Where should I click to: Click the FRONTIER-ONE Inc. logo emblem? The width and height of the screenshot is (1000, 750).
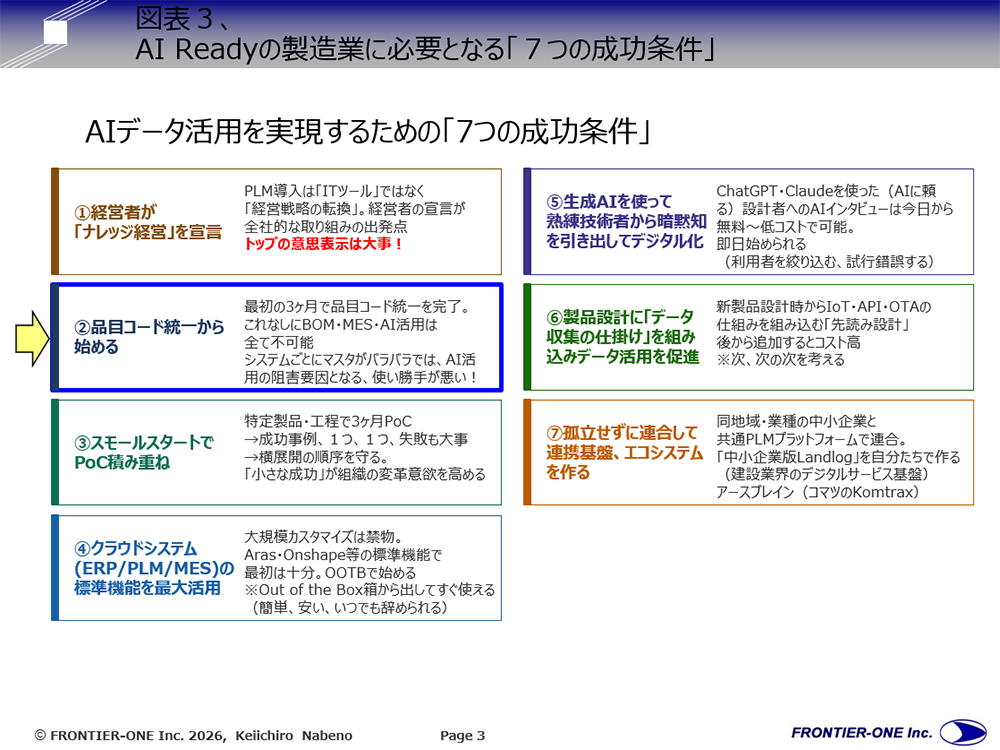pos(963,732)
